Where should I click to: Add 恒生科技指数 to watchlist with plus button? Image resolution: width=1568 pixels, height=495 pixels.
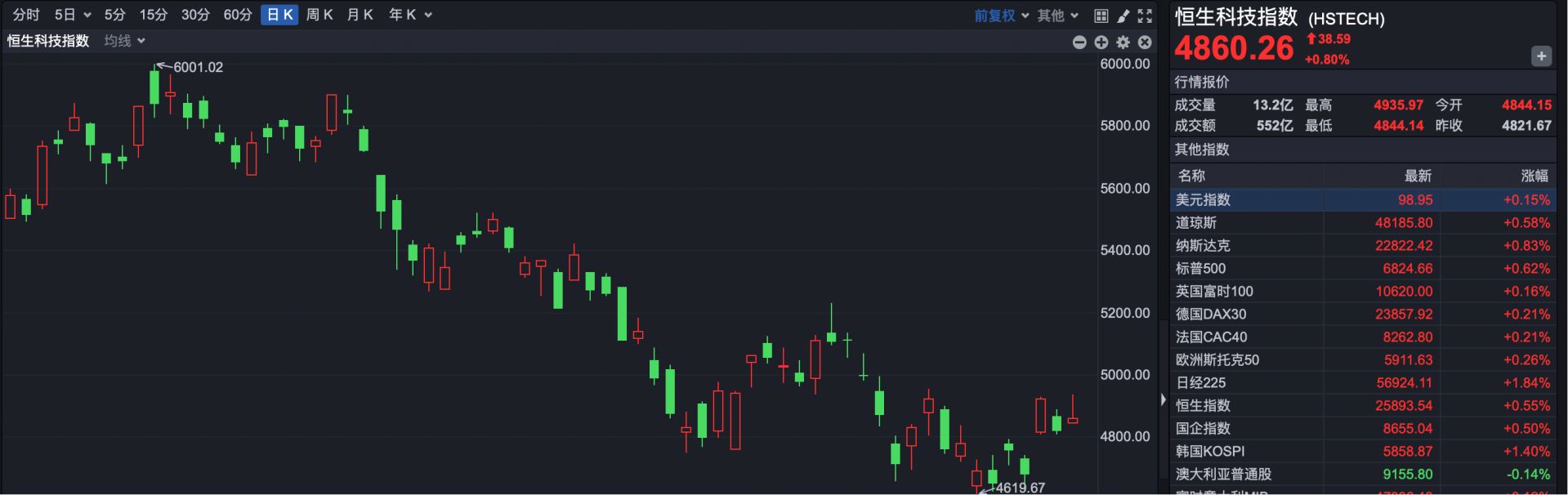1541,56
